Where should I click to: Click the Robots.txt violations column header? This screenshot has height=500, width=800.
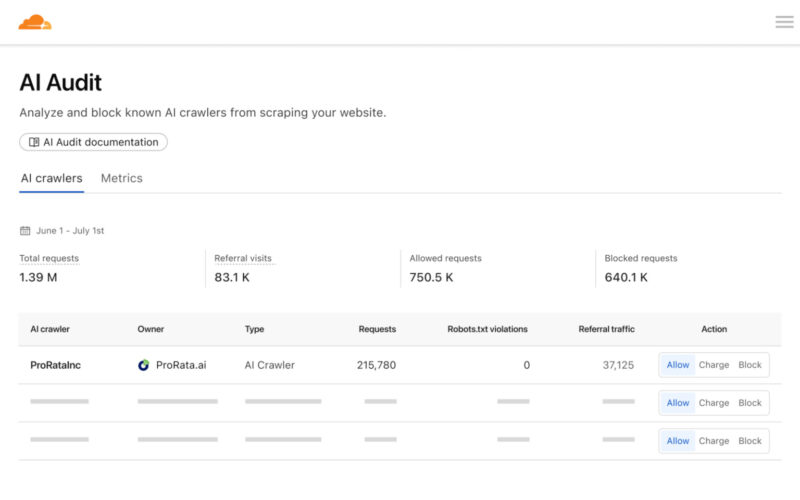tap(487, 329)
